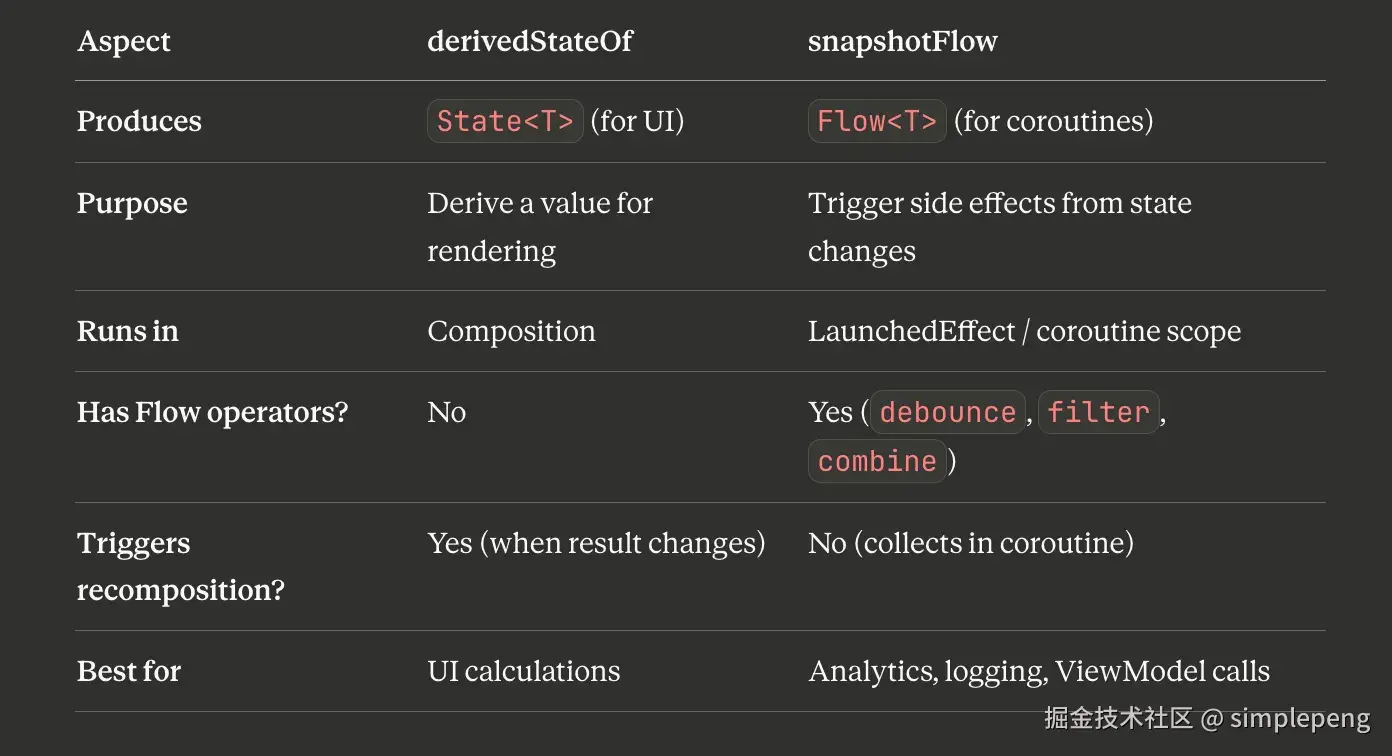Click the Produces row label
1392x756 pixels.
[x=139, y=121]
